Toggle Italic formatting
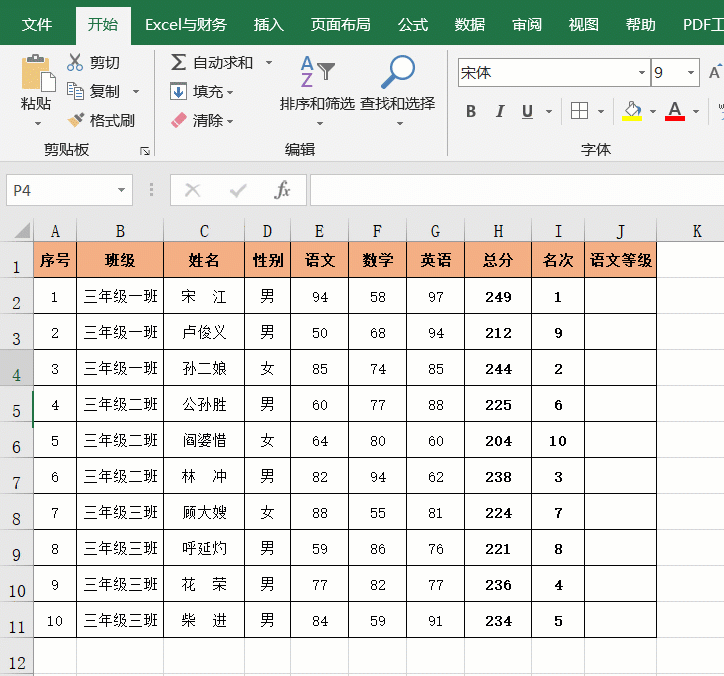The image size is (724, 676). click(499, 111)
